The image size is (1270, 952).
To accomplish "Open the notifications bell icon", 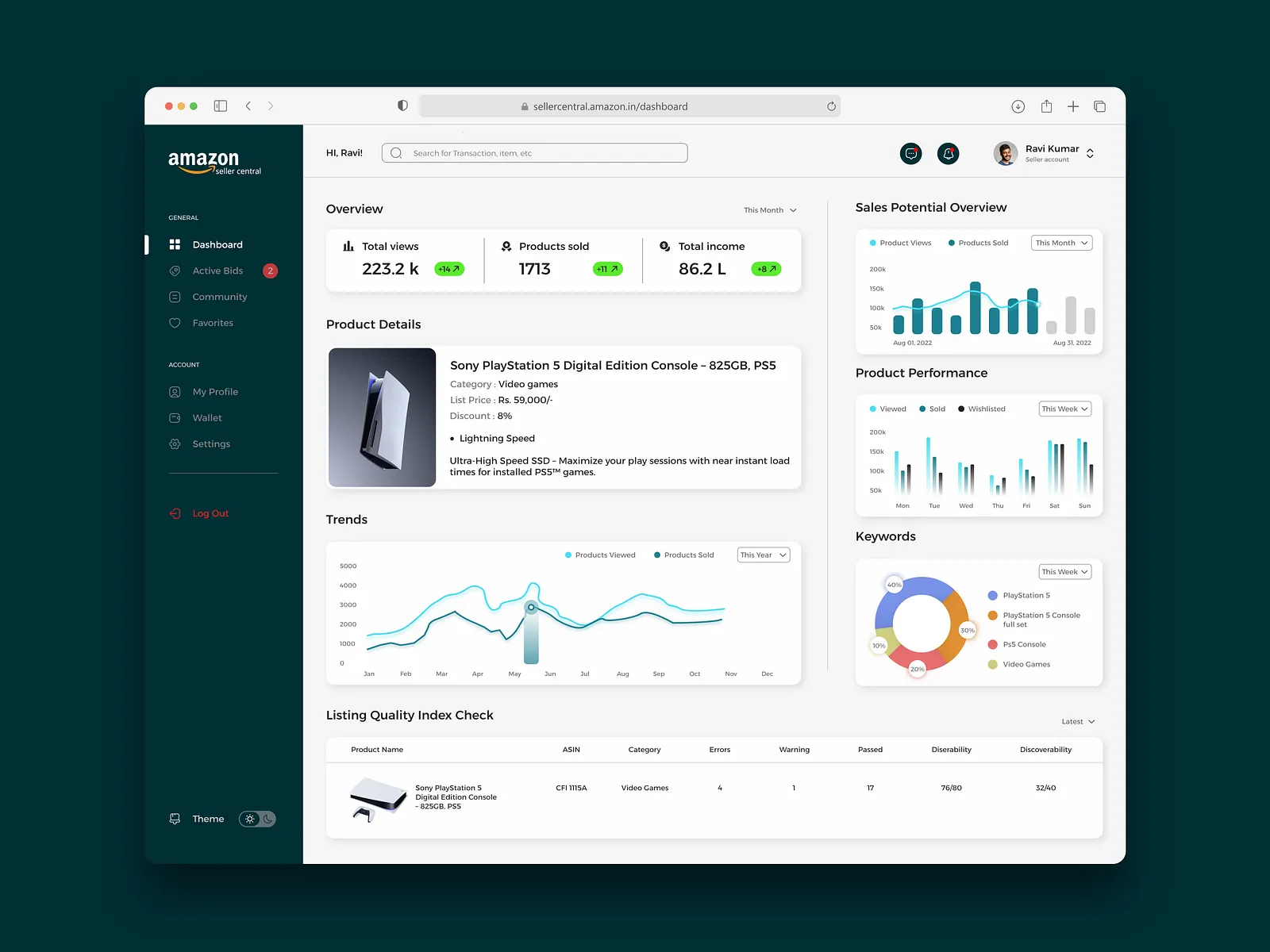I will (948, 154).
